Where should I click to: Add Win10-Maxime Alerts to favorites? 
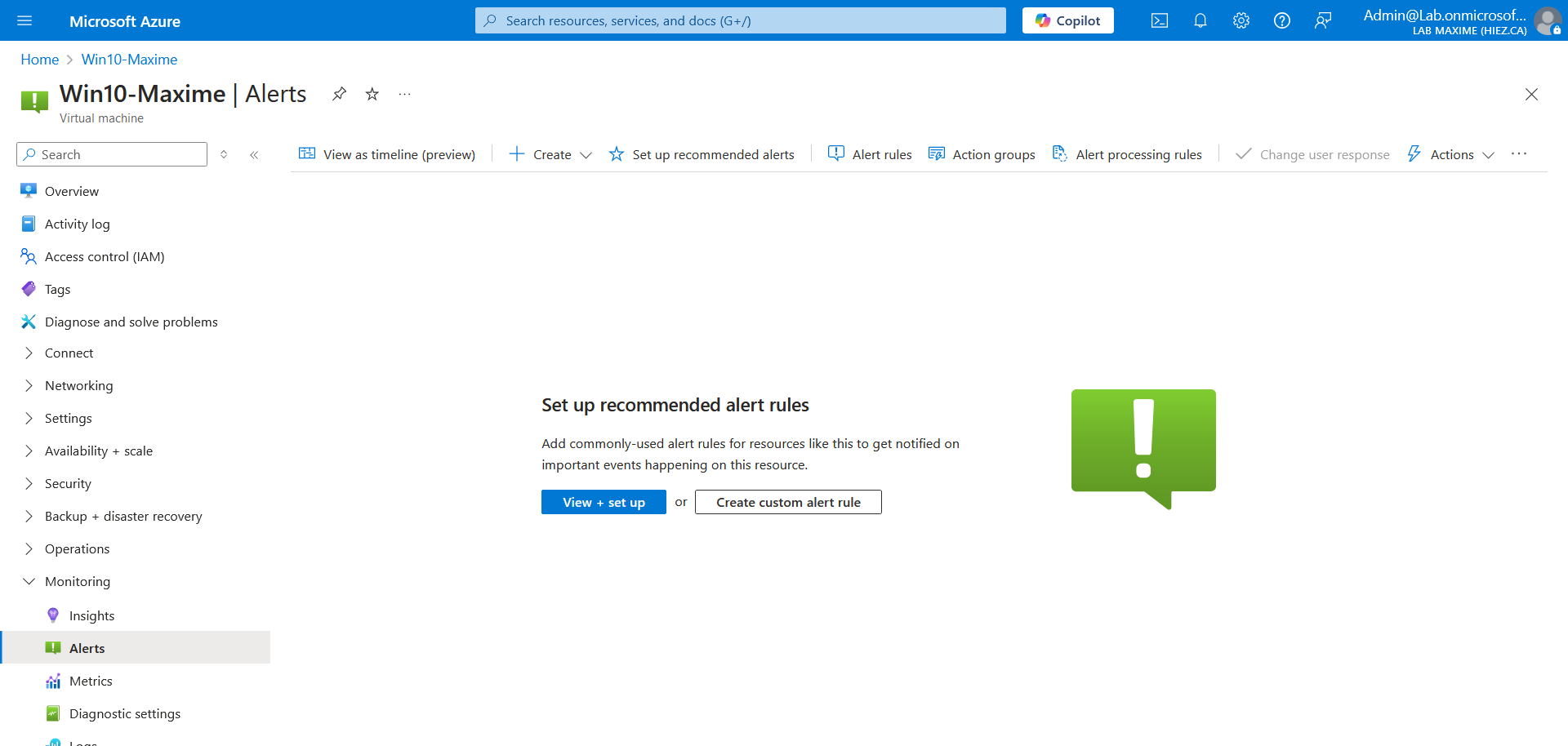[x=372, y=94]
